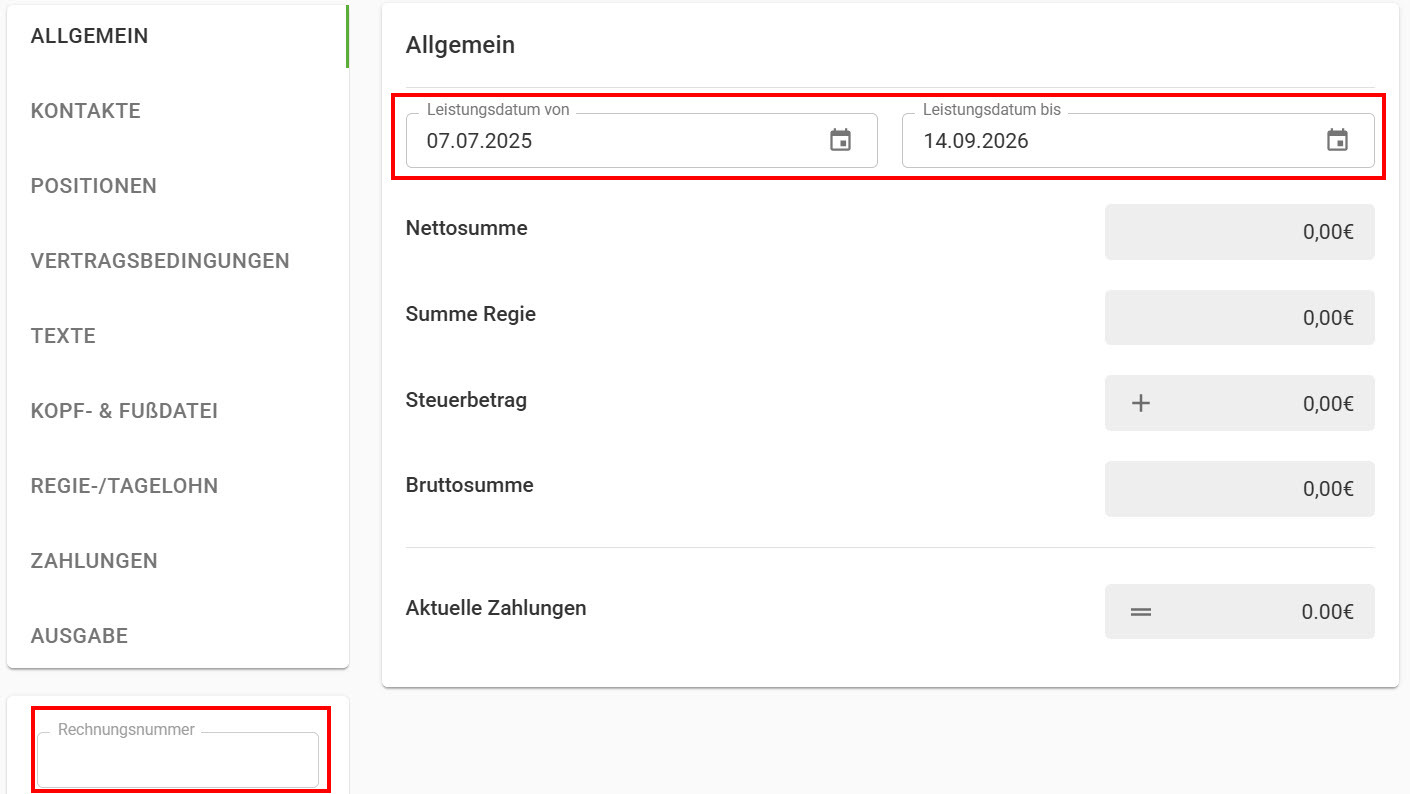Click the equals icon beside Aktuelle Zahlungen
This screenshot has width=1410, height=794.
[1141, 611]
